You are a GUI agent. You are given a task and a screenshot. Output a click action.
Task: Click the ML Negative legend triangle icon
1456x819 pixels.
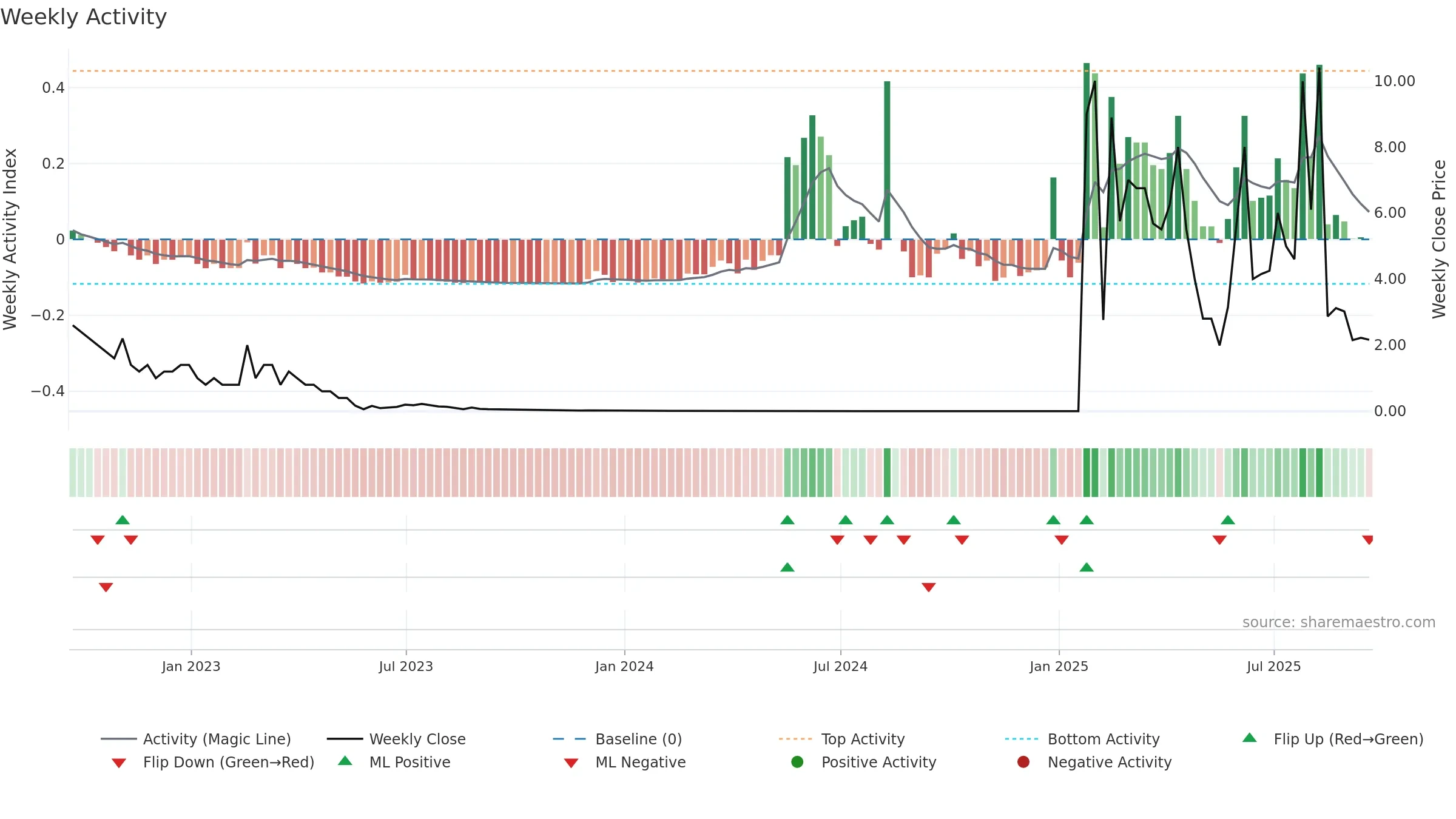pyautogui.click(x=571, y=763)
